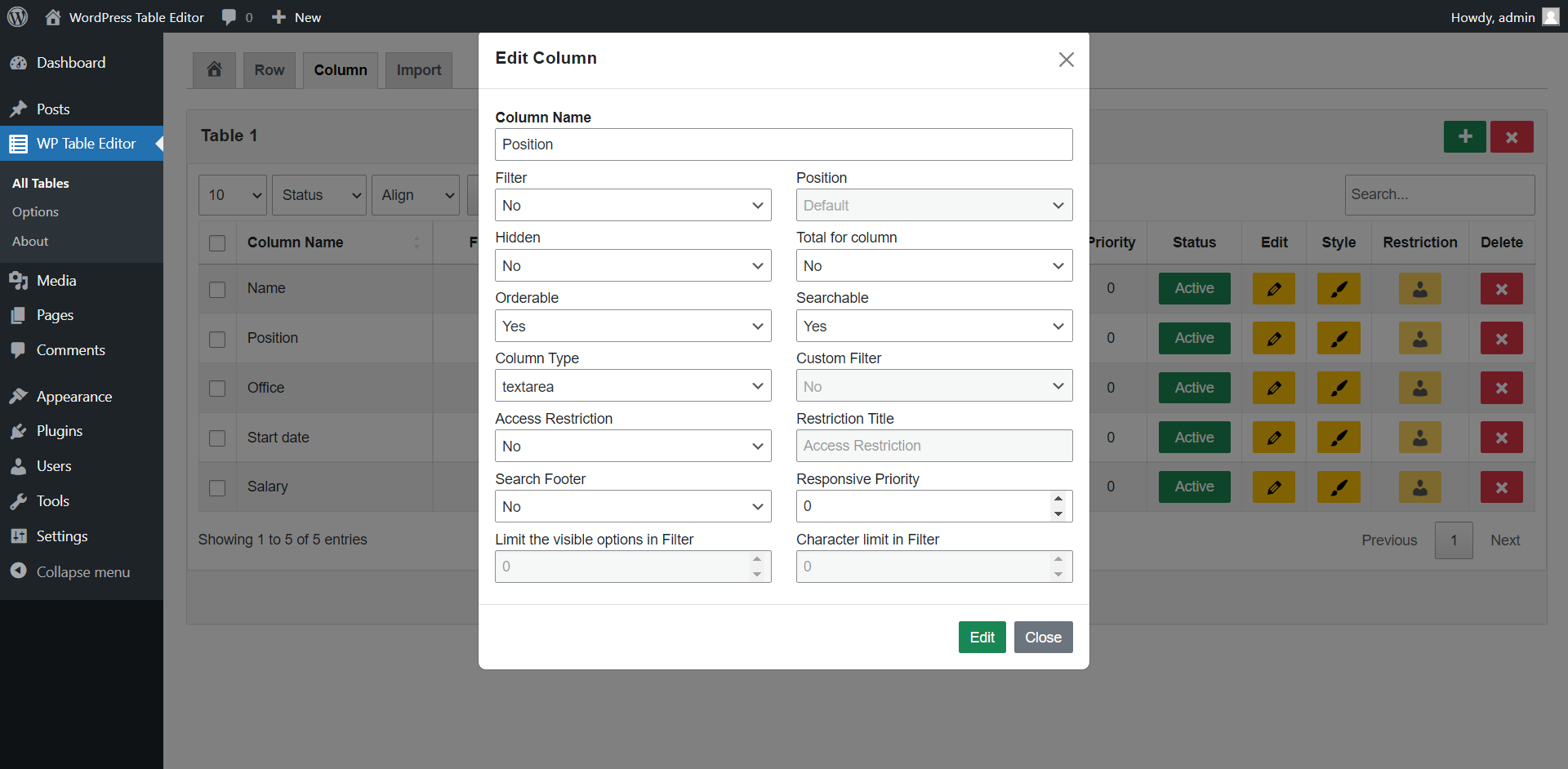Viewport: 1568px width, 769px height.
Task: Open the Searchable dropdown
Action: [x=934, y=326]
